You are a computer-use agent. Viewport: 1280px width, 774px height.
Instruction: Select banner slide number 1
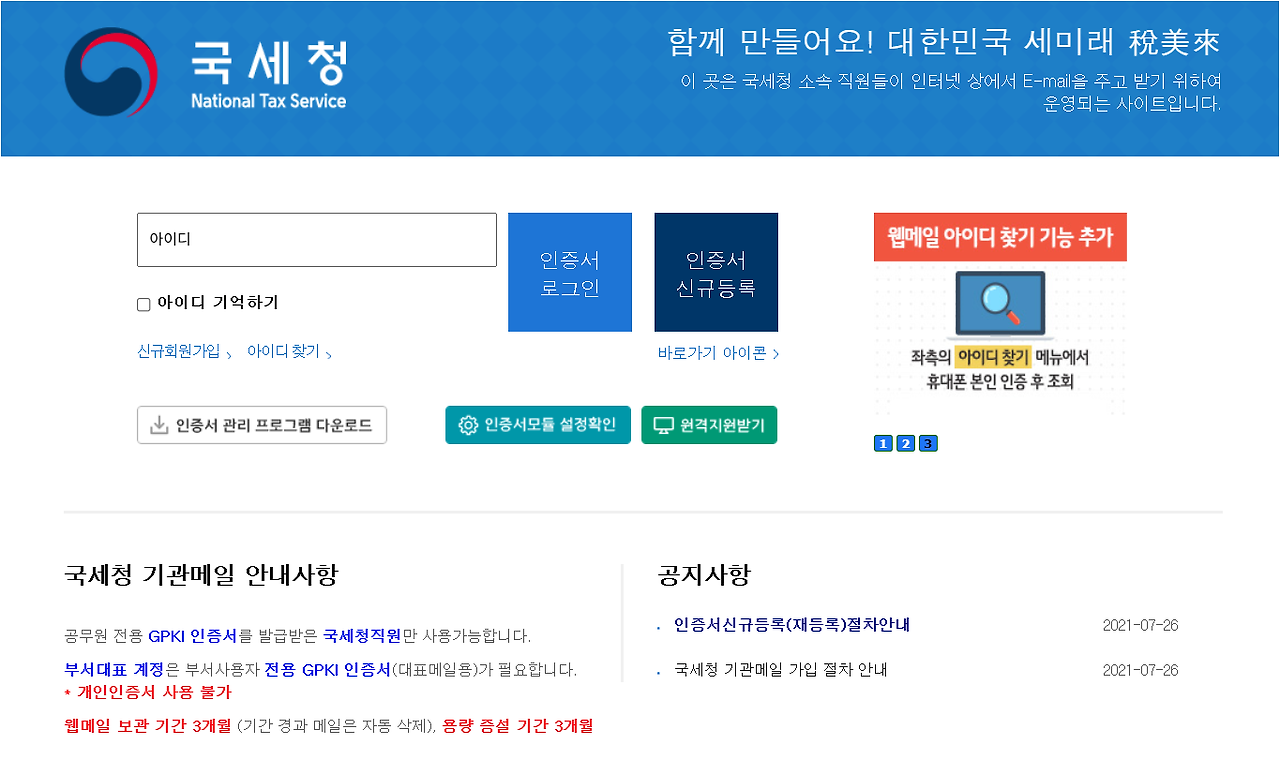coord(882,443)
